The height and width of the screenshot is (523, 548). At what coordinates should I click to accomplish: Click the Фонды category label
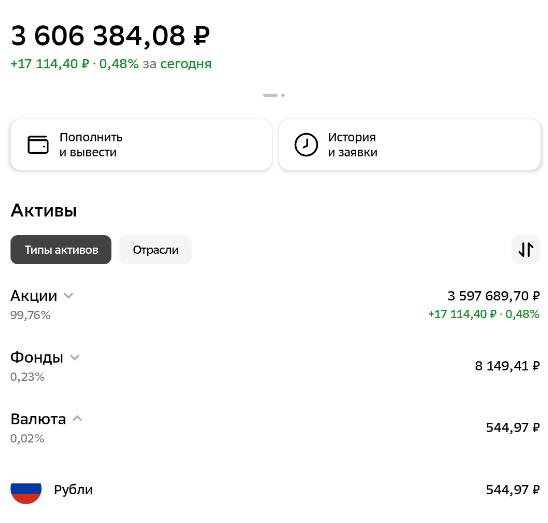point(37,358)
